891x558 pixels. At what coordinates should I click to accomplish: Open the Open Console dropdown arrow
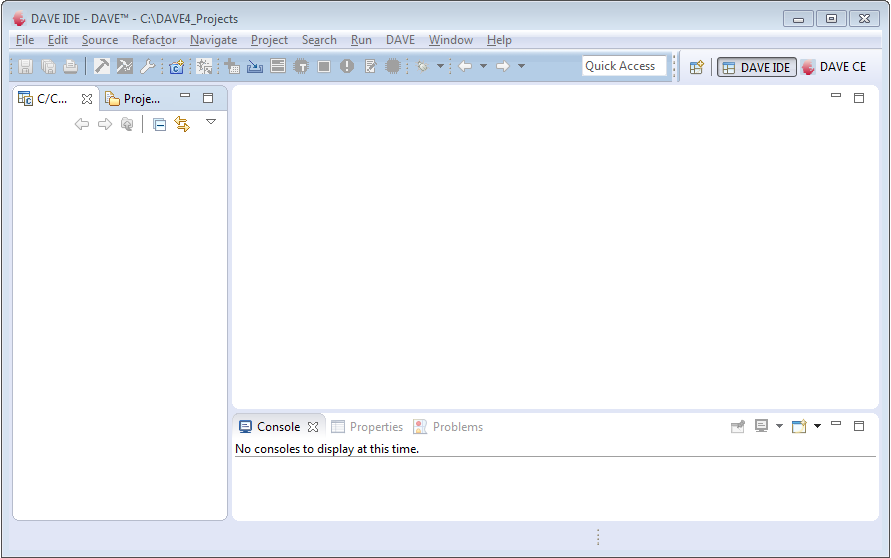pos(818,426)
